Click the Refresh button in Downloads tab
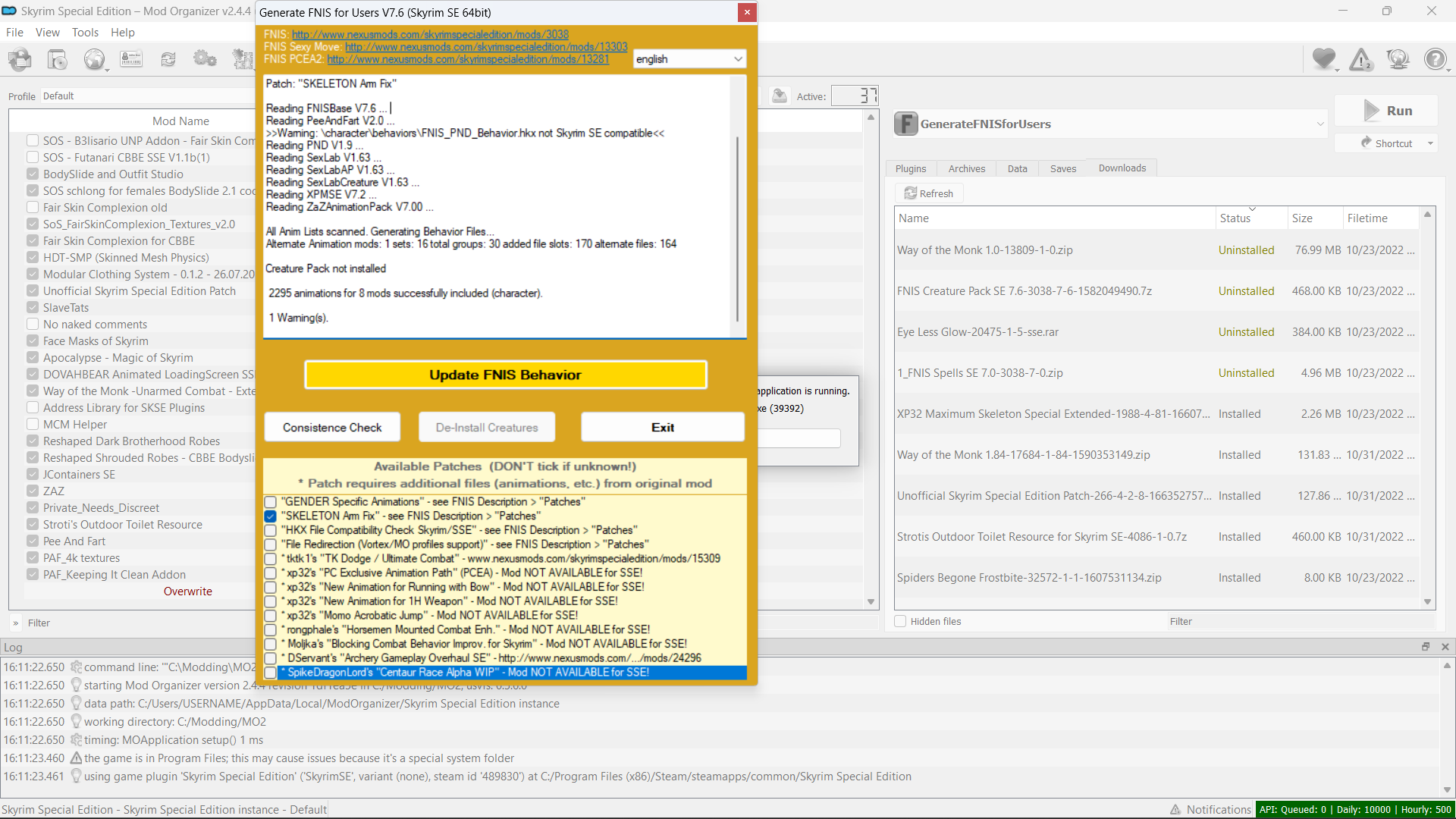 tap(929, 193)
